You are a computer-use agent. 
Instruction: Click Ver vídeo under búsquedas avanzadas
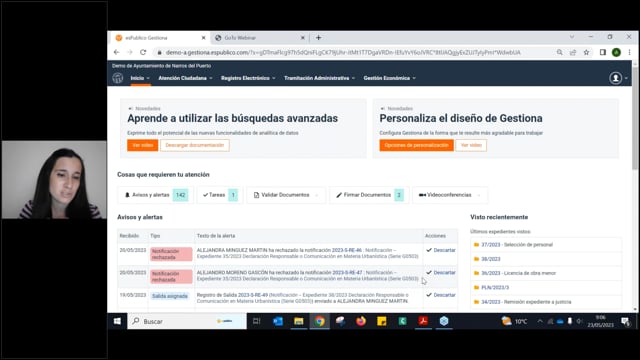pos(142,145)
